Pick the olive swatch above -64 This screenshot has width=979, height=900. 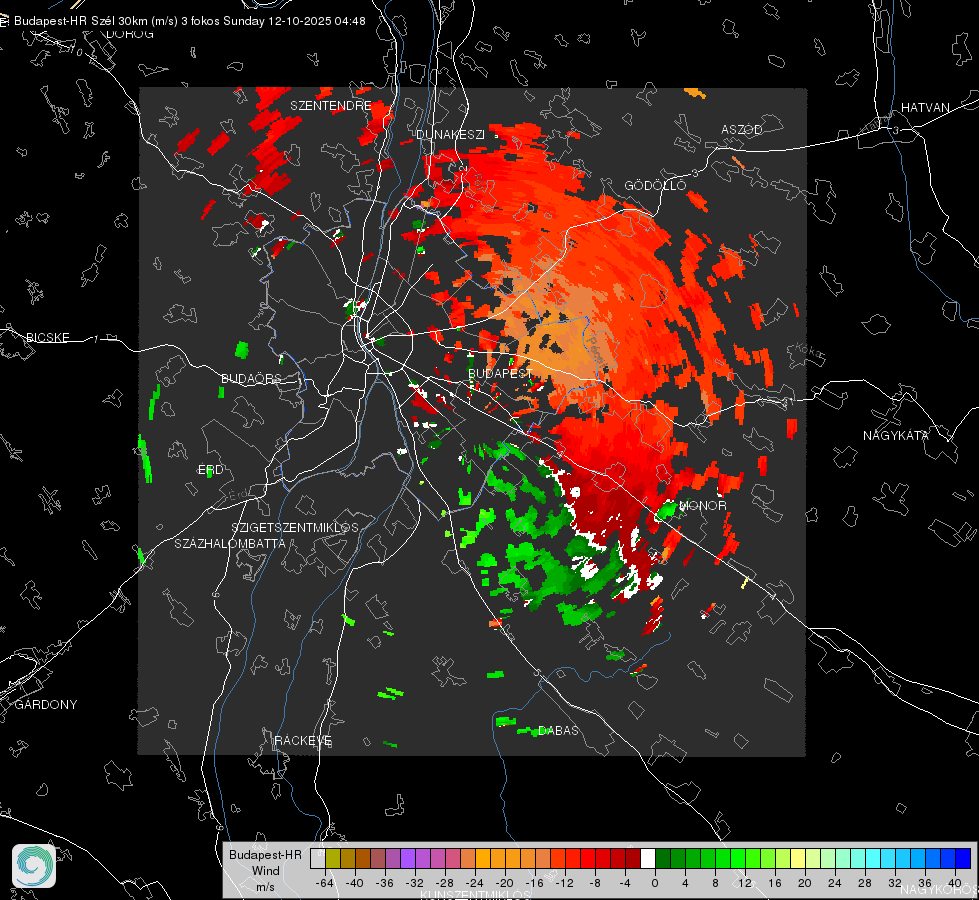point(333,858)
